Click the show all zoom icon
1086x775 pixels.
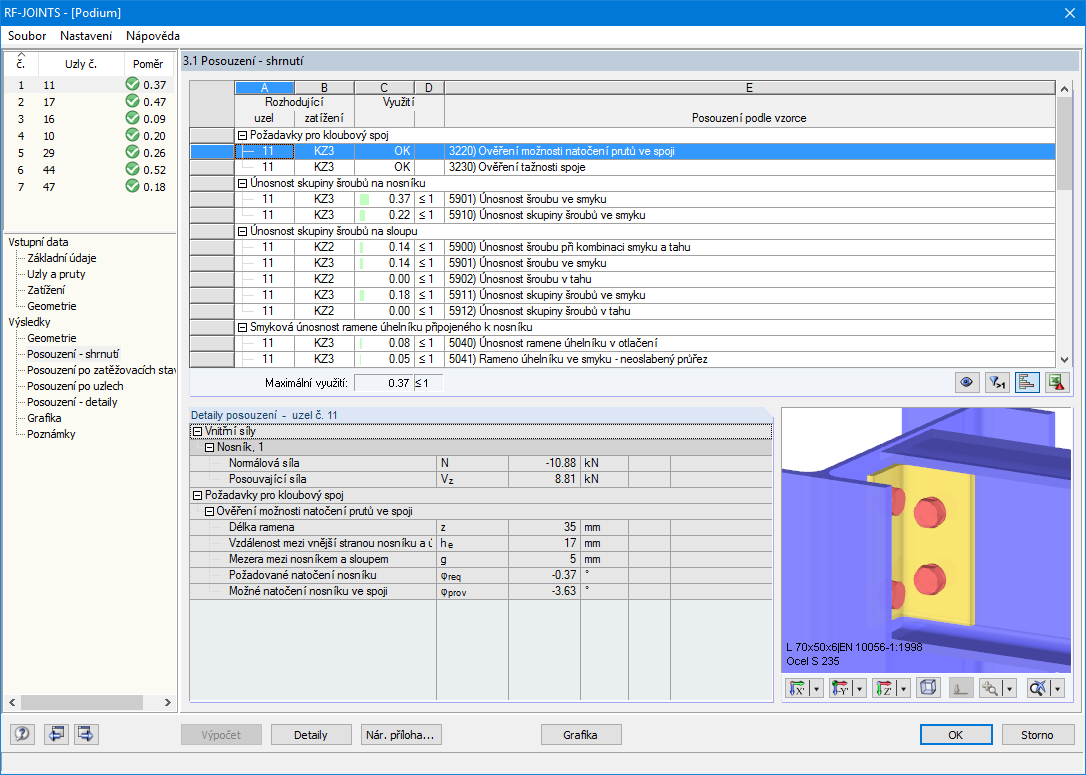tap(1038, 688)
